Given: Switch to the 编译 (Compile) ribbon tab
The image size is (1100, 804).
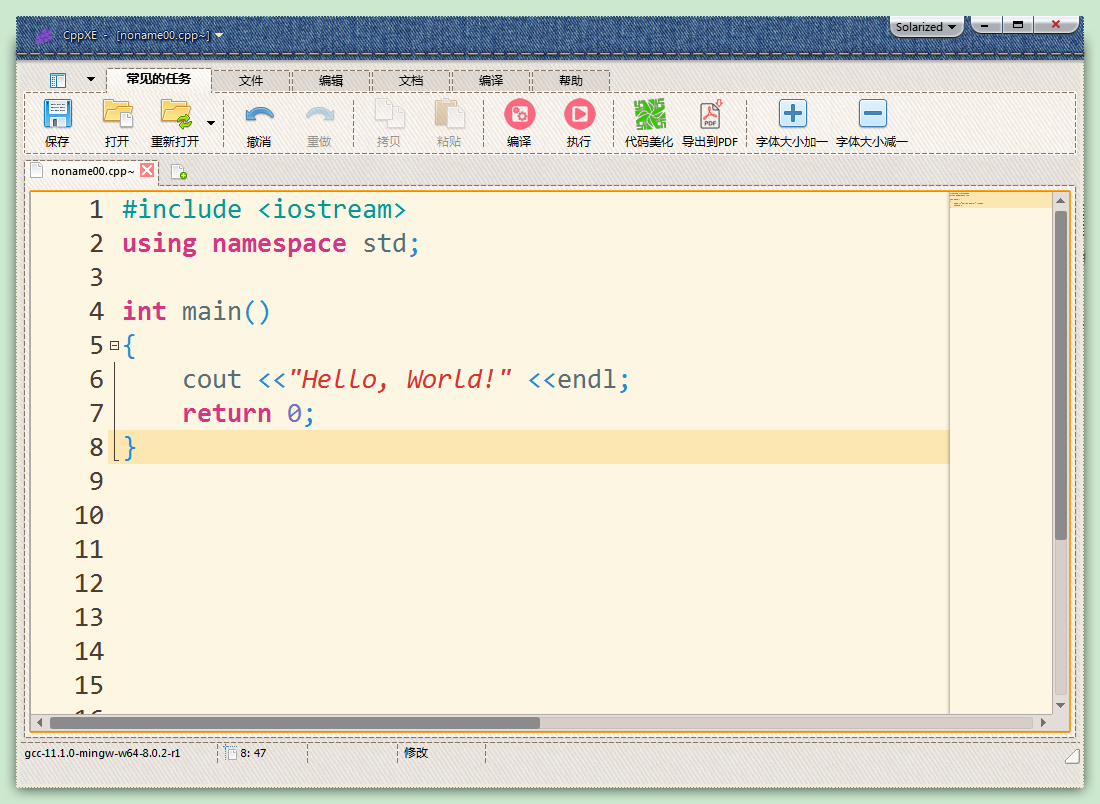Looking at the screenshot, I should point(491,81).
